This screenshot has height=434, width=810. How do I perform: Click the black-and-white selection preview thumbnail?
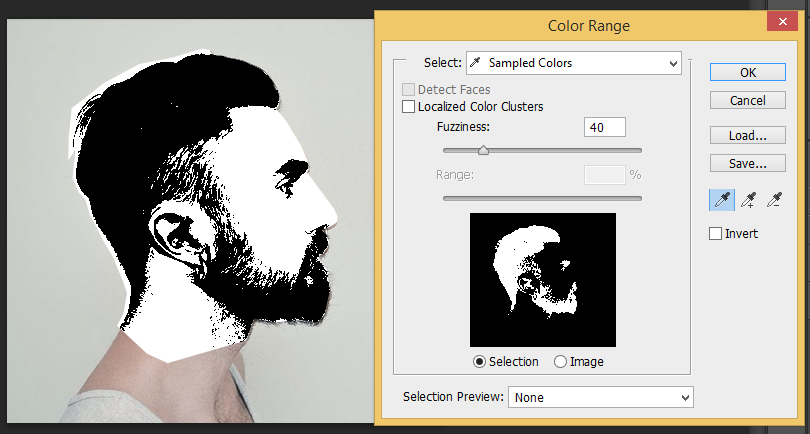[x=543, y=280]
